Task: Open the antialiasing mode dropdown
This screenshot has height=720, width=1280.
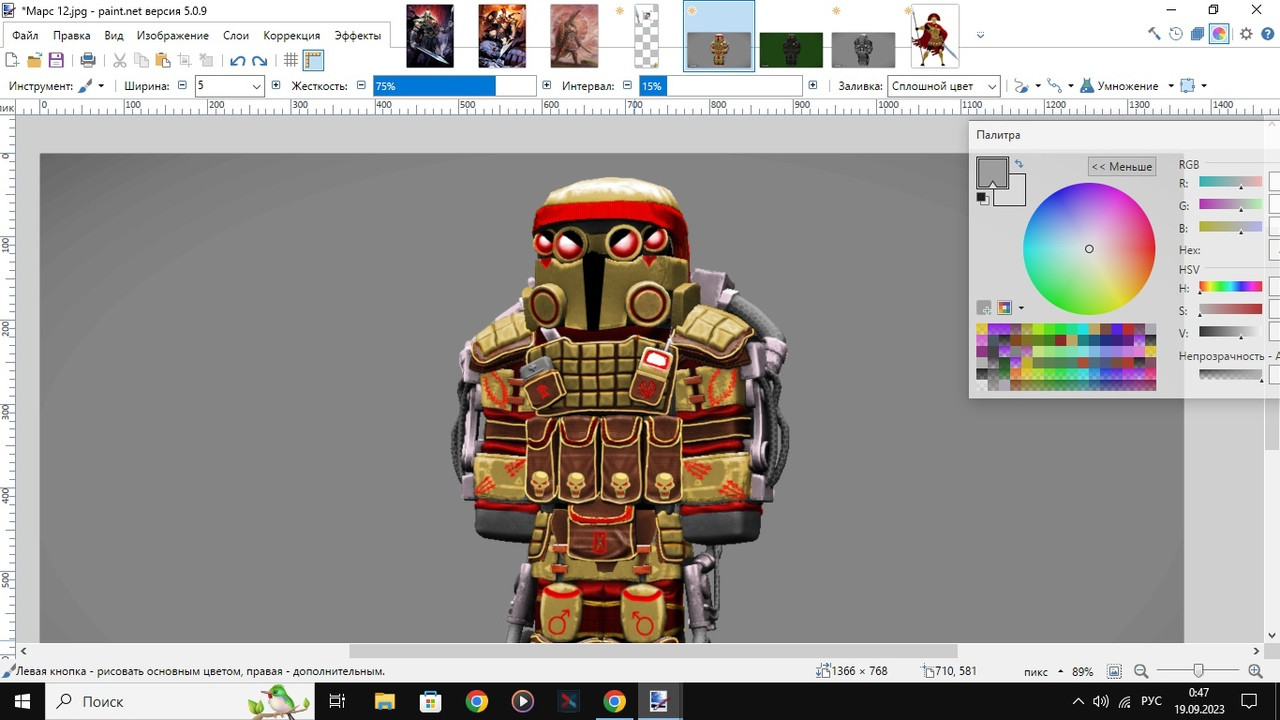Action: coord(1027,86)
